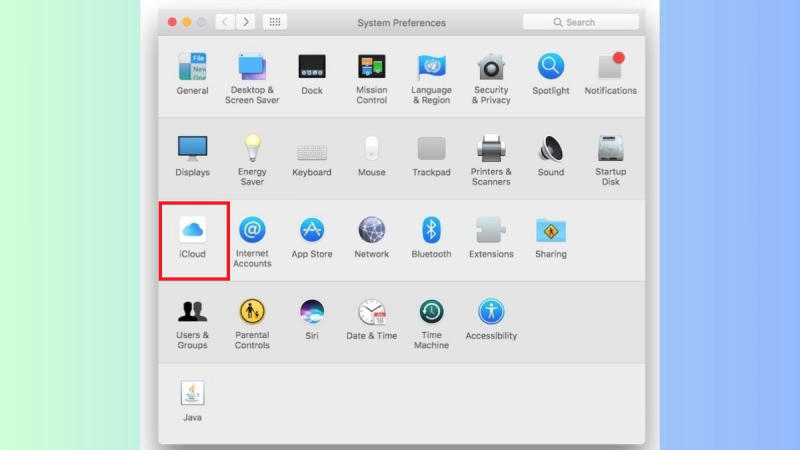
Task: Open Desktop & Screen Saver settings
Action: (252, 68)
